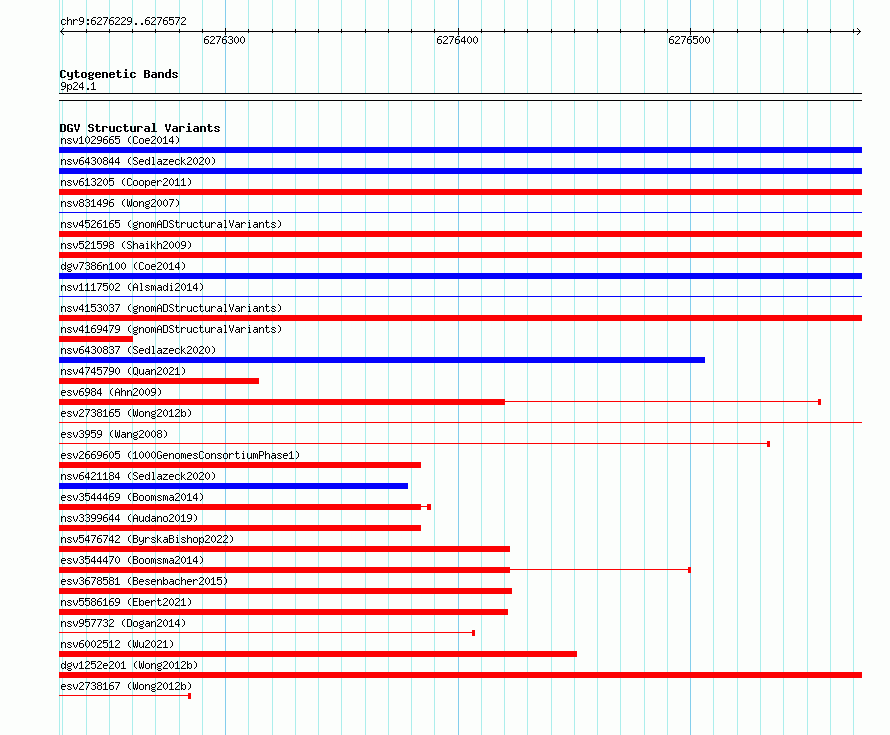Click esv2669605 (1000GenomesConsortiumPhase1) label

point(180,455)
